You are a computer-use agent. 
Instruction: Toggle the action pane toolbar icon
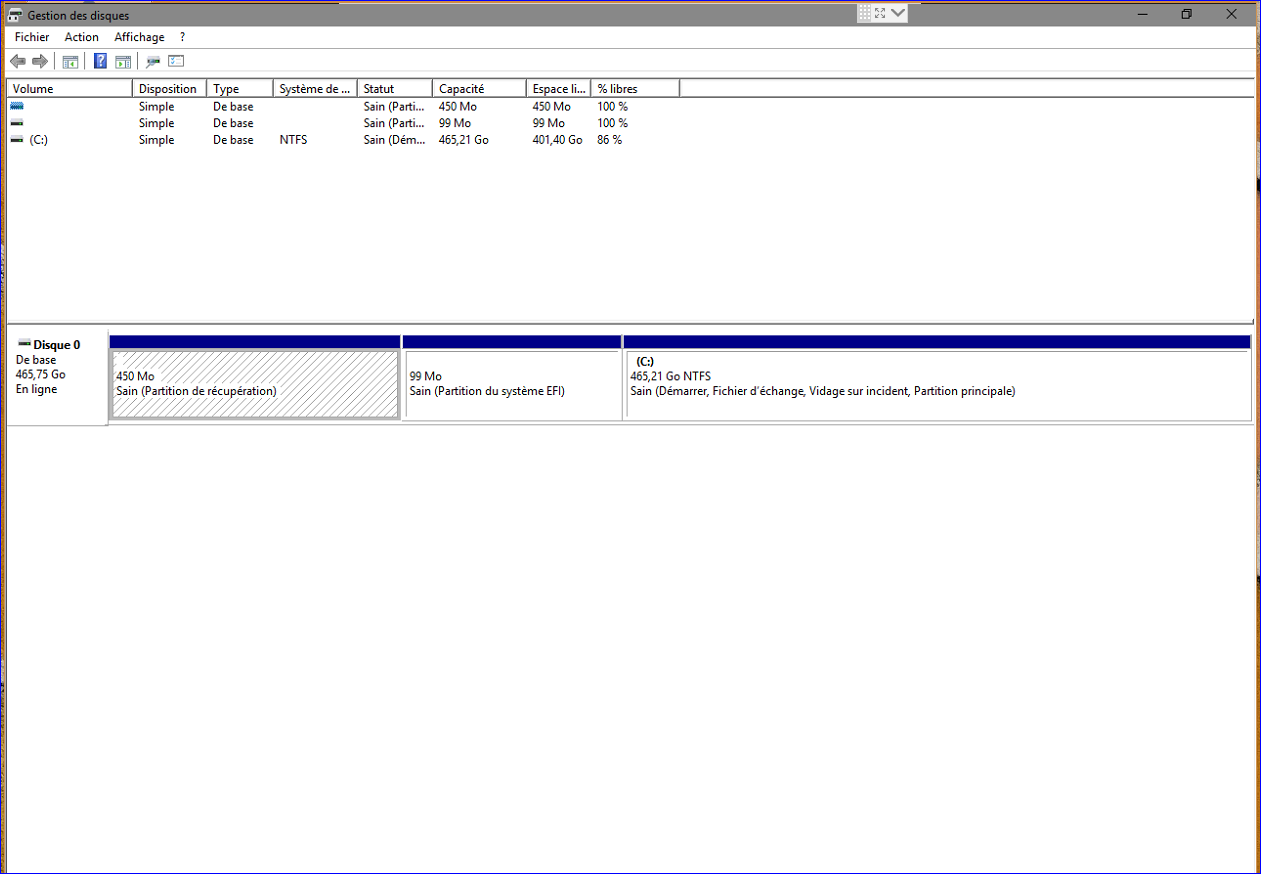coord(123,62)
